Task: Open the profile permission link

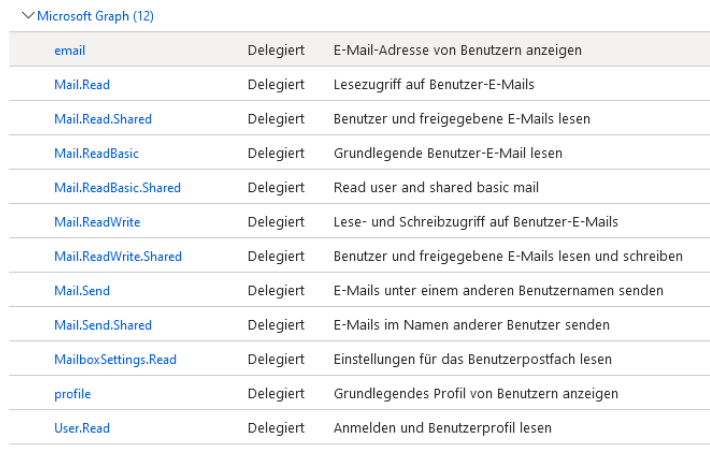Action: pyautogui.click(x=72, y=394)
